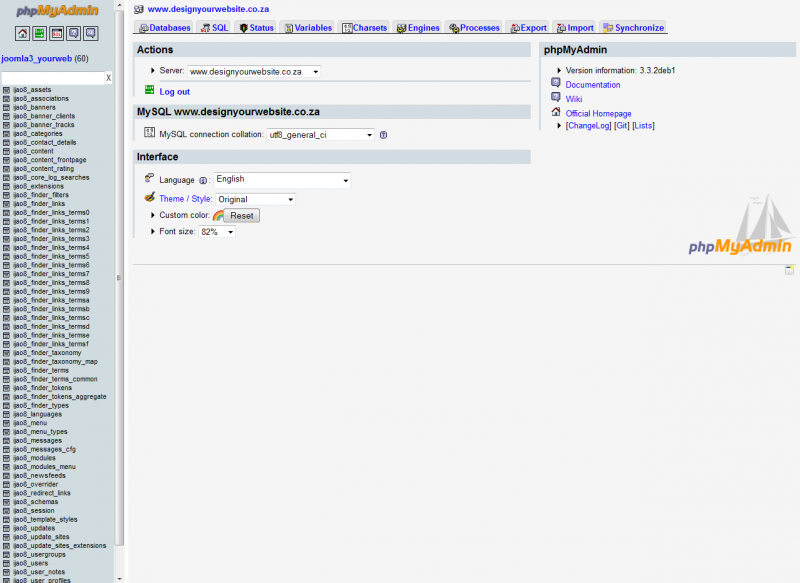The image size is (800, 583).
Task: Open the Language dropdown showing English
Action: point(282,180)
